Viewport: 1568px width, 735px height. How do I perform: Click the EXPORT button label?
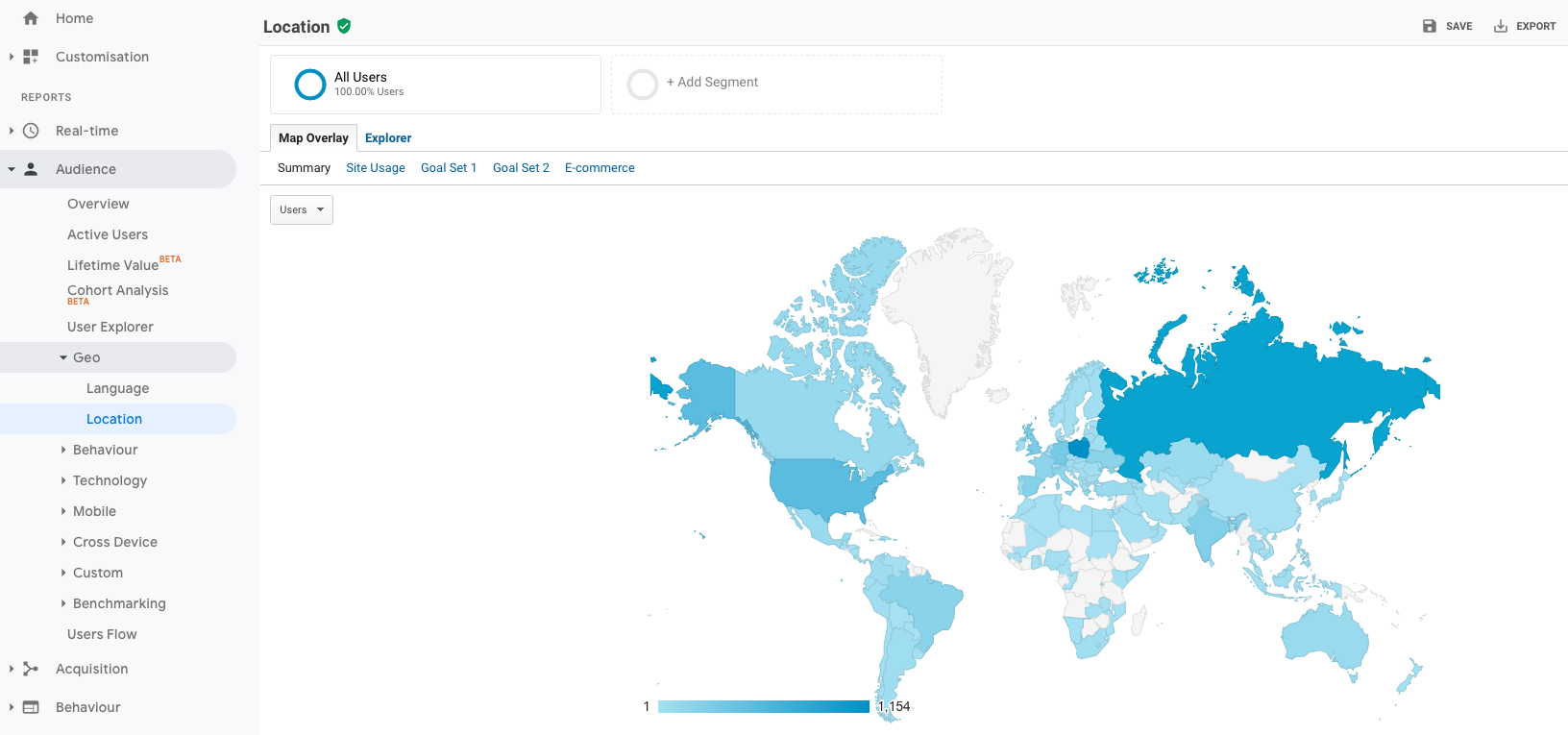(1535, 27)
